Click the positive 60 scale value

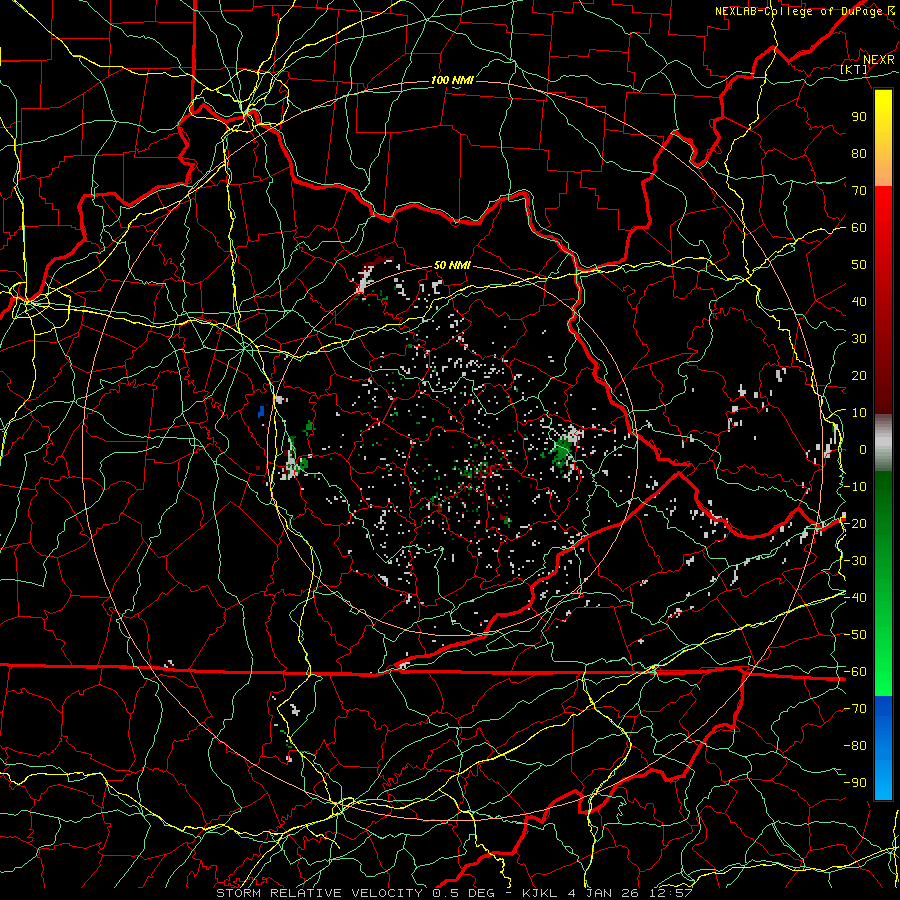pyautogui.click(x=859, y=227)
